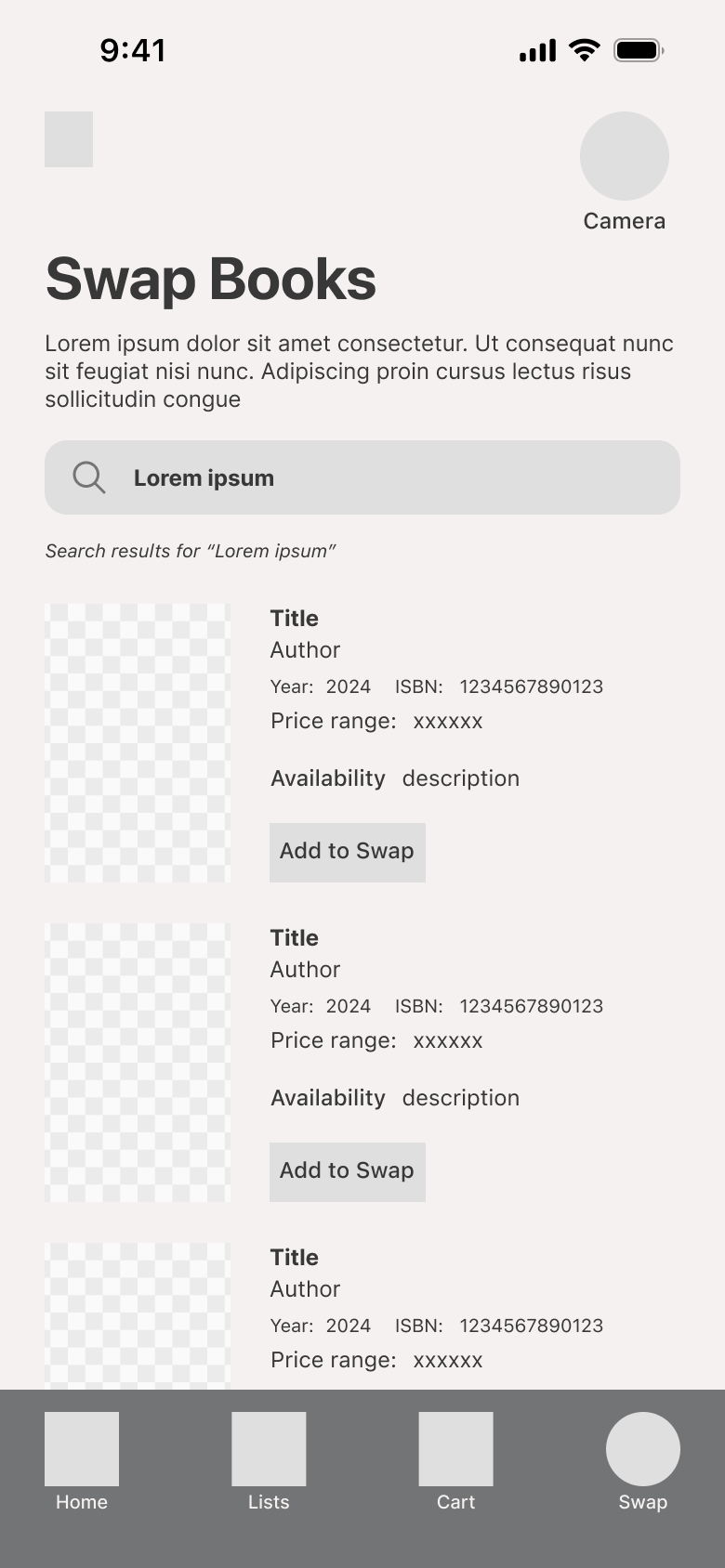
Task: Click the Swap Books page heading
Action: pyautogui.click(x=211, y=280)
